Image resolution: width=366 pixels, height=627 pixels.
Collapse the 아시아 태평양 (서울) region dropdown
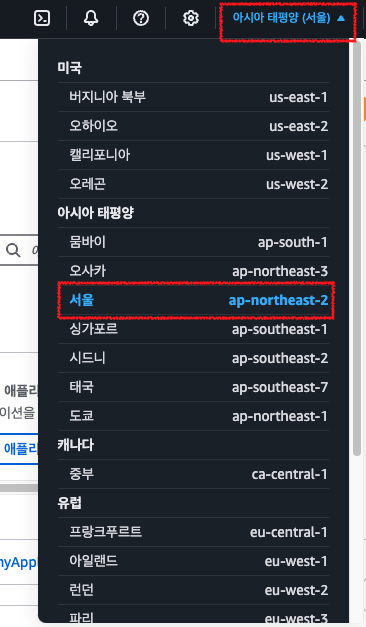288,18
